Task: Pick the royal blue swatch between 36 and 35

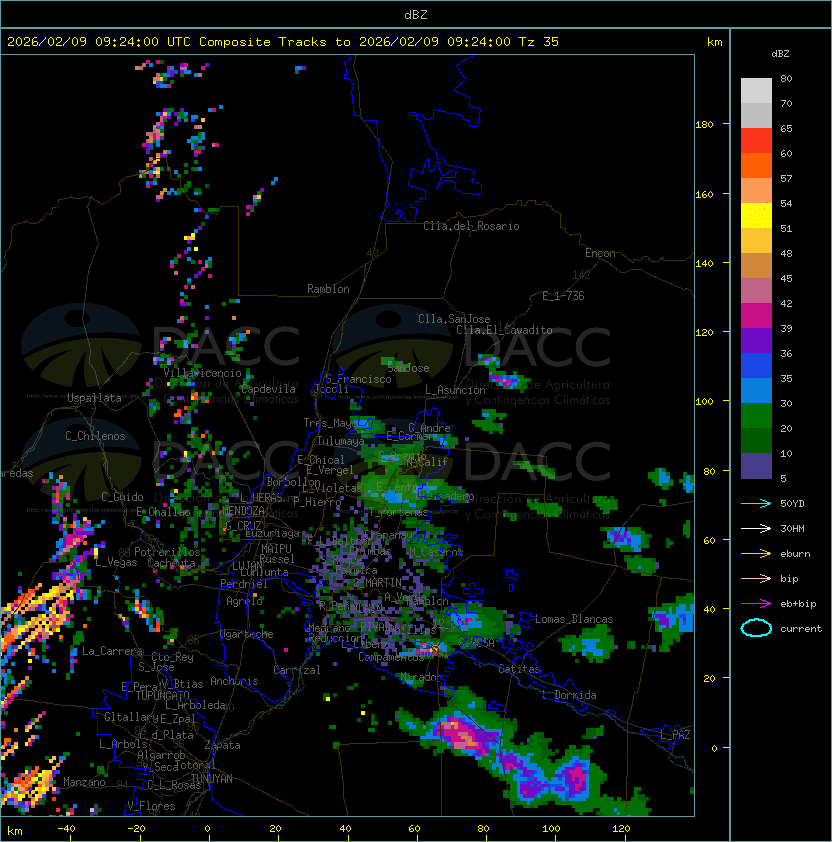Action: click(756, 365)
